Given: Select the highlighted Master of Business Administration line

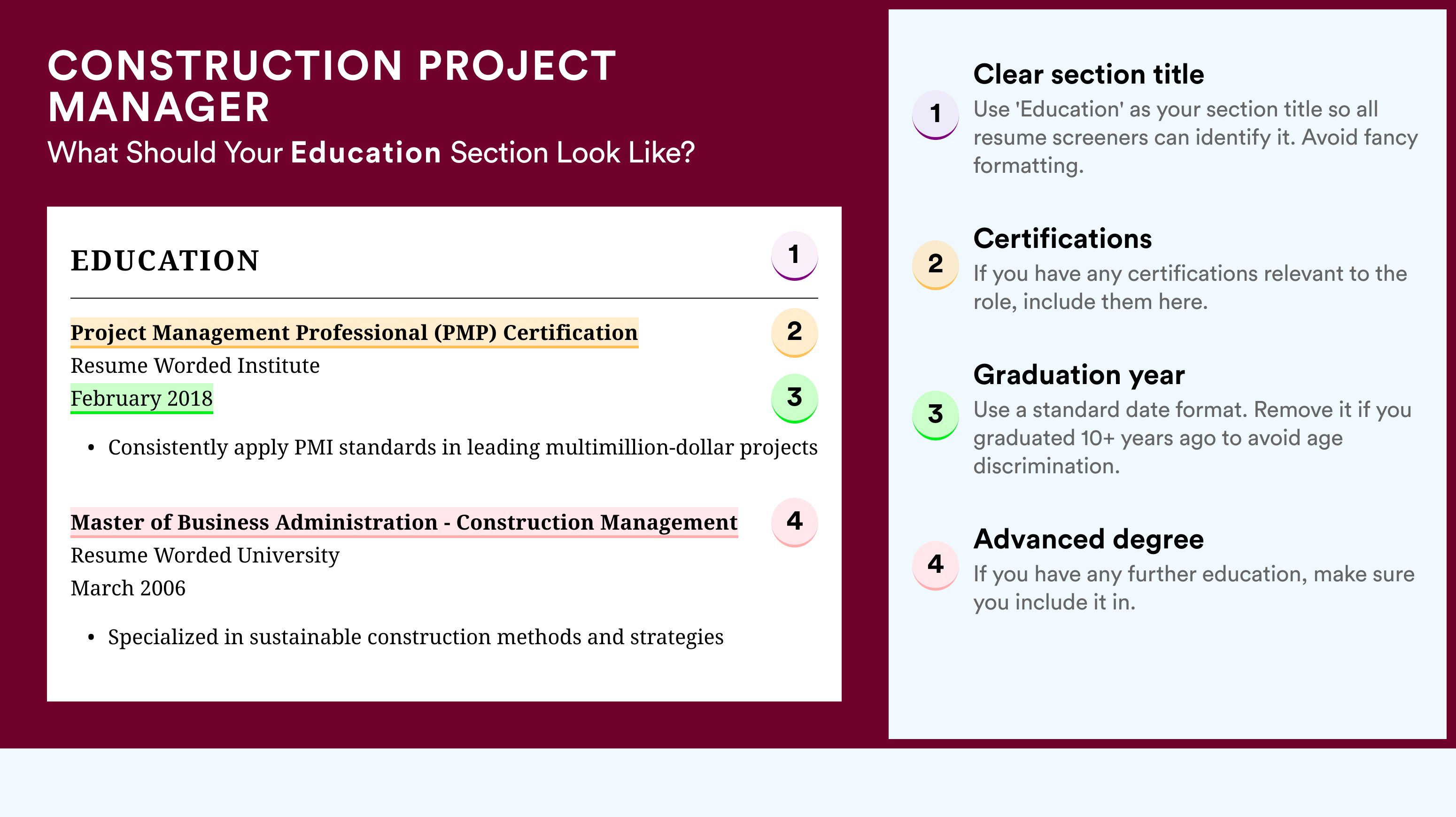Looking at the screenshot, I should [x=404, y=523].
